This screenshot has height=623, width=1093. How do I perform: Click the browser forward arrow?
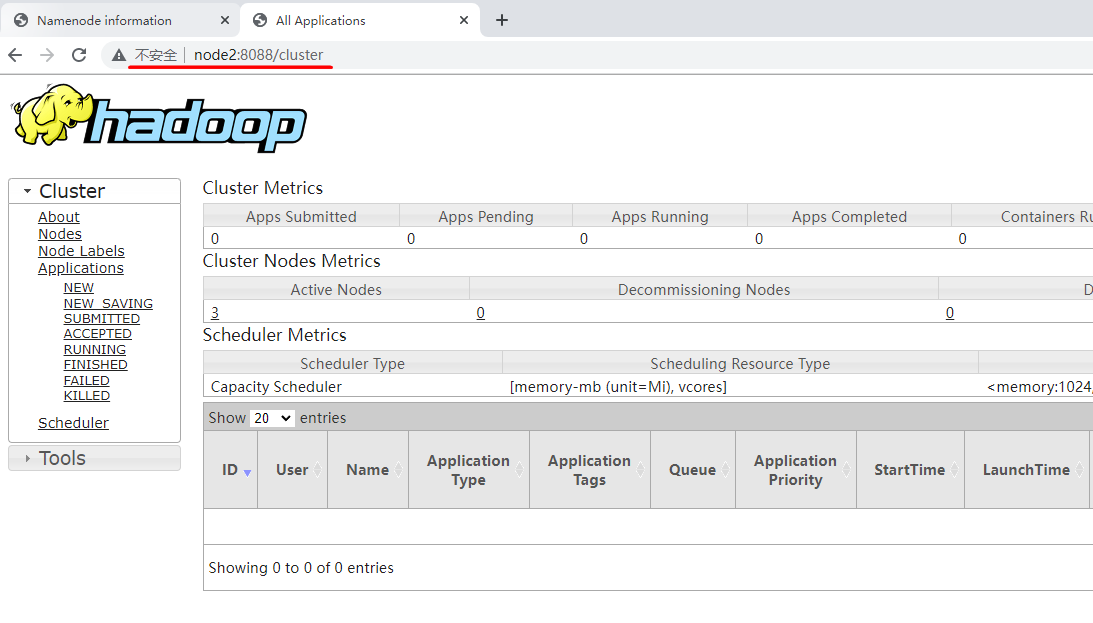point(47,55)
